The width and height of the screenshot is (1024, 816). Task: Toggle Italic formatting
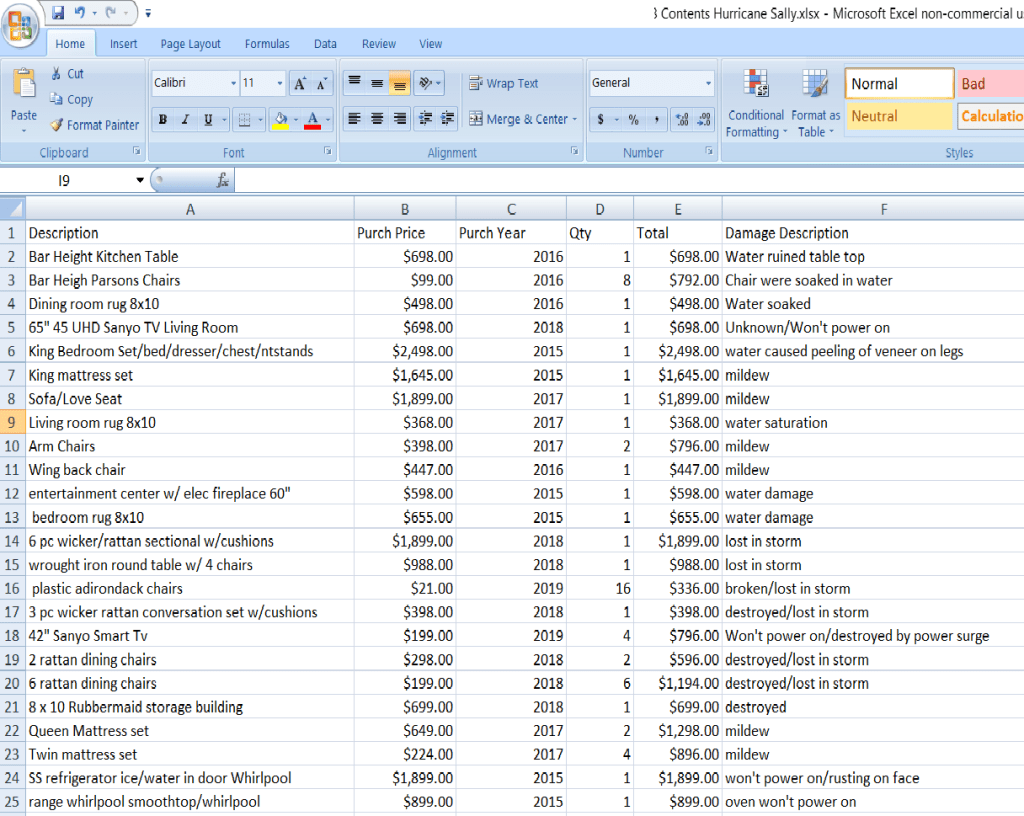(x=186, y=120)
